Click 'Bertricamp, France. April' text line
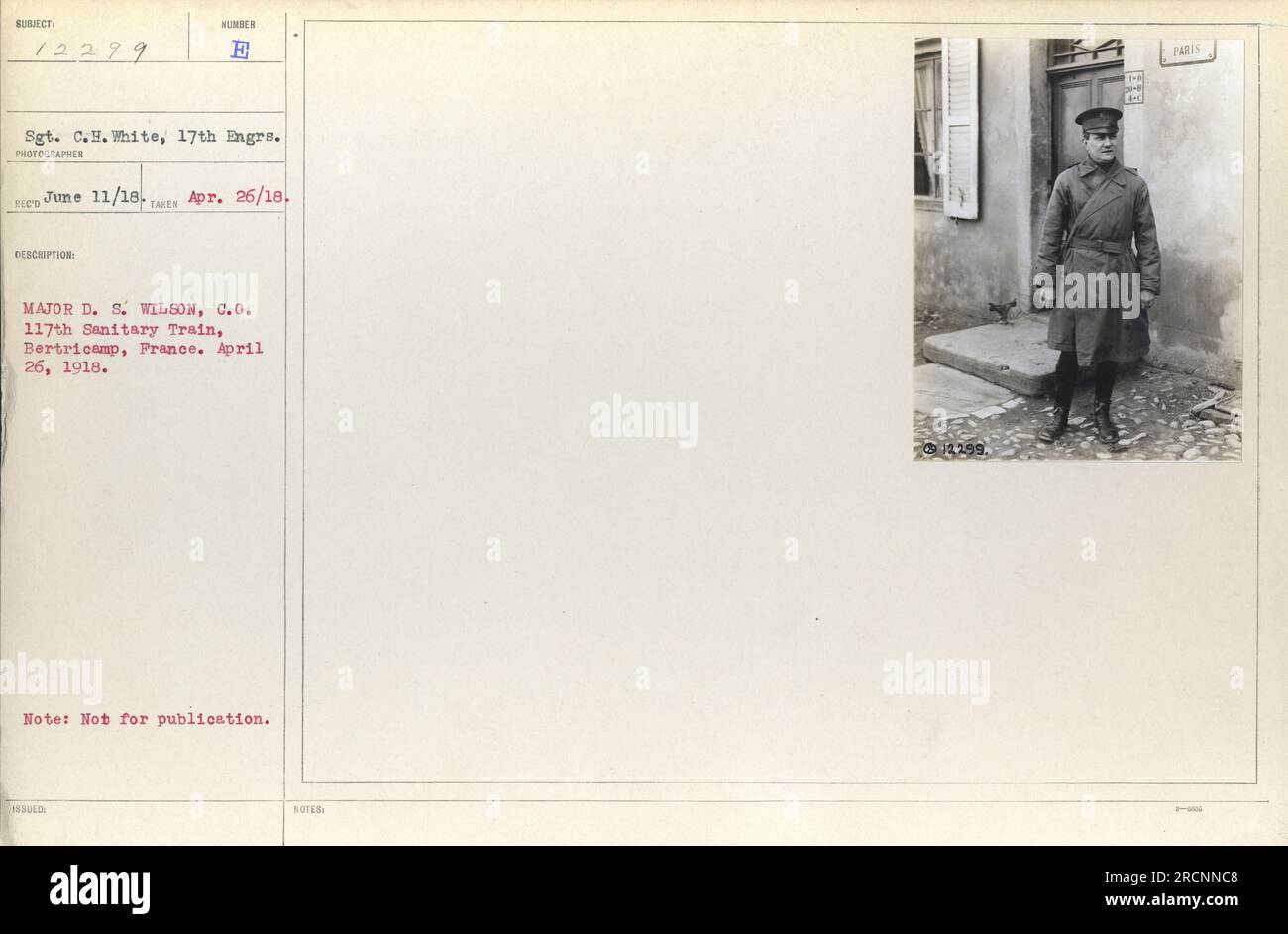This screenshot has width=1288, height=934. click(143, 349)
